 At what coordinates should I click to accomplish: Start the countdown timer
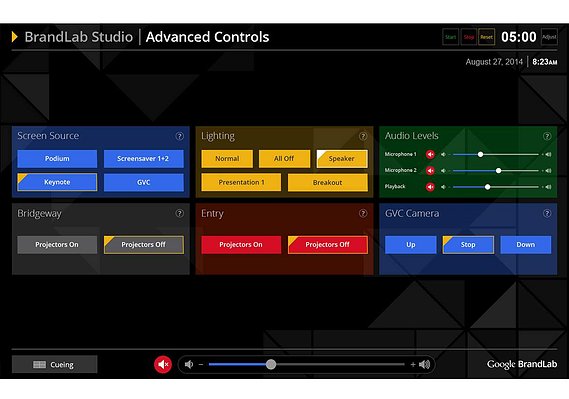pos(451,37)
